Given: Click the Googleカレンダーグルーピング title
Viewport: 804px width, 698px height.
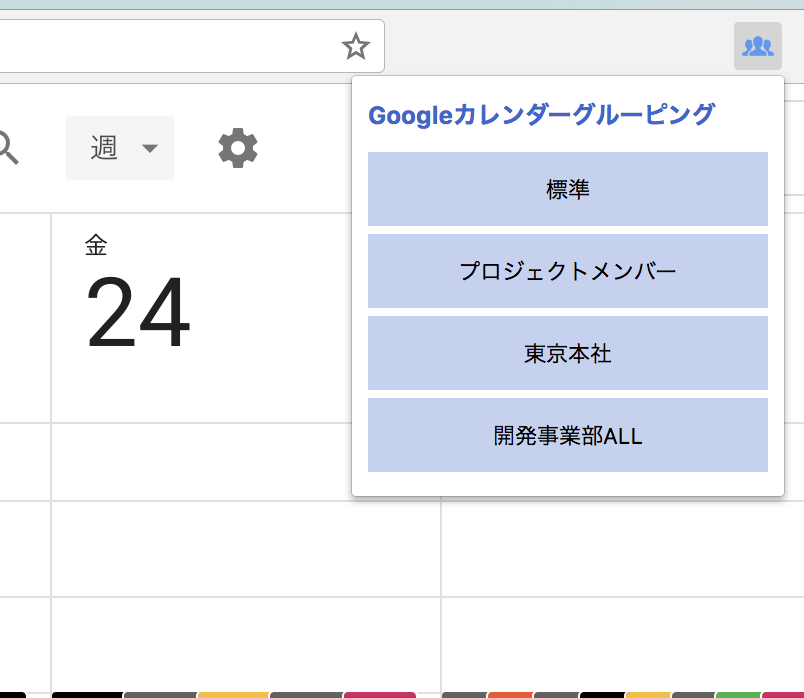Looking at the screenshot, I should pos(541,114).
